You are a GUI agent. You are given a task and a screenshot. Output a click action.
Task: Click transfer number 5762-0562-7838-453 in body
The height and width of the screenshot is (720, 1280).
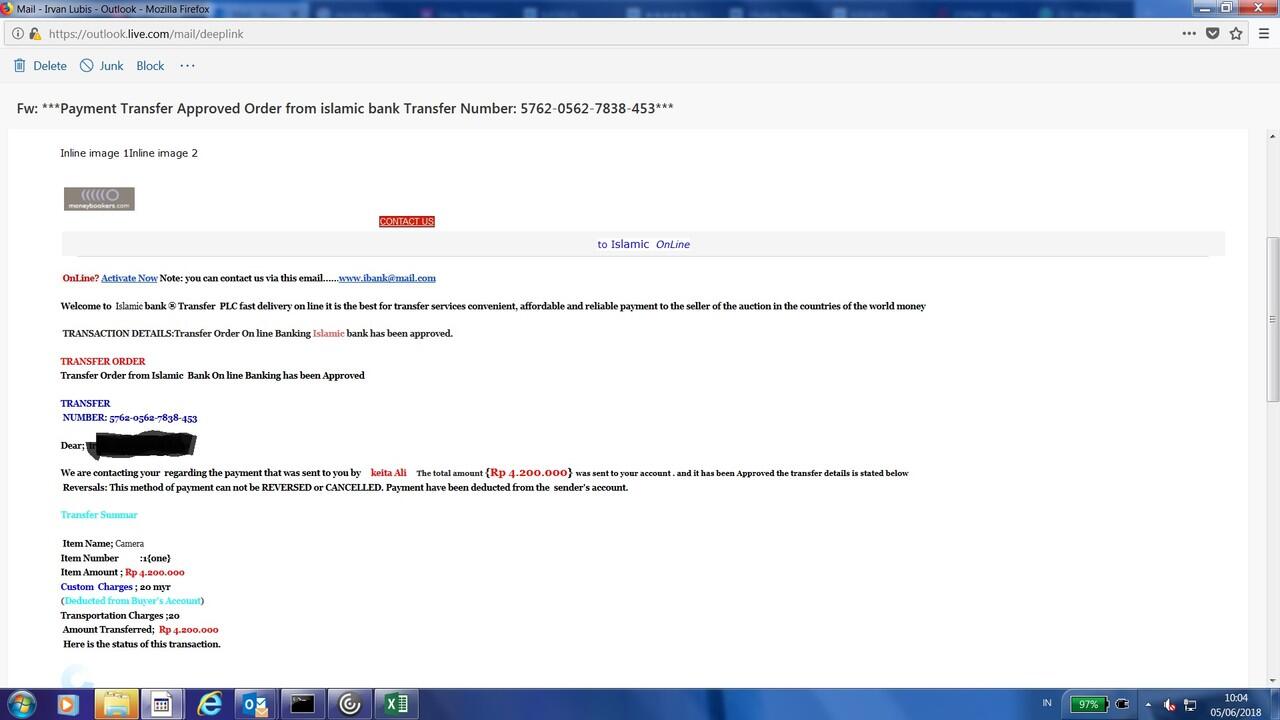click(x=153, y=418)
